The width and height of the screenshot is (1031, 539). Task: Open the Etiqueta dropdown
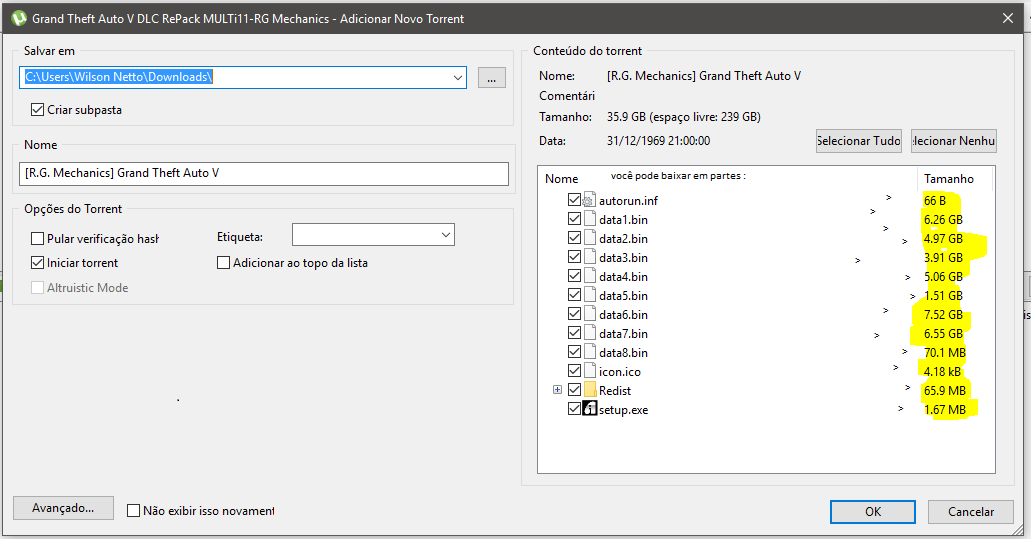[x=445, y=235]
